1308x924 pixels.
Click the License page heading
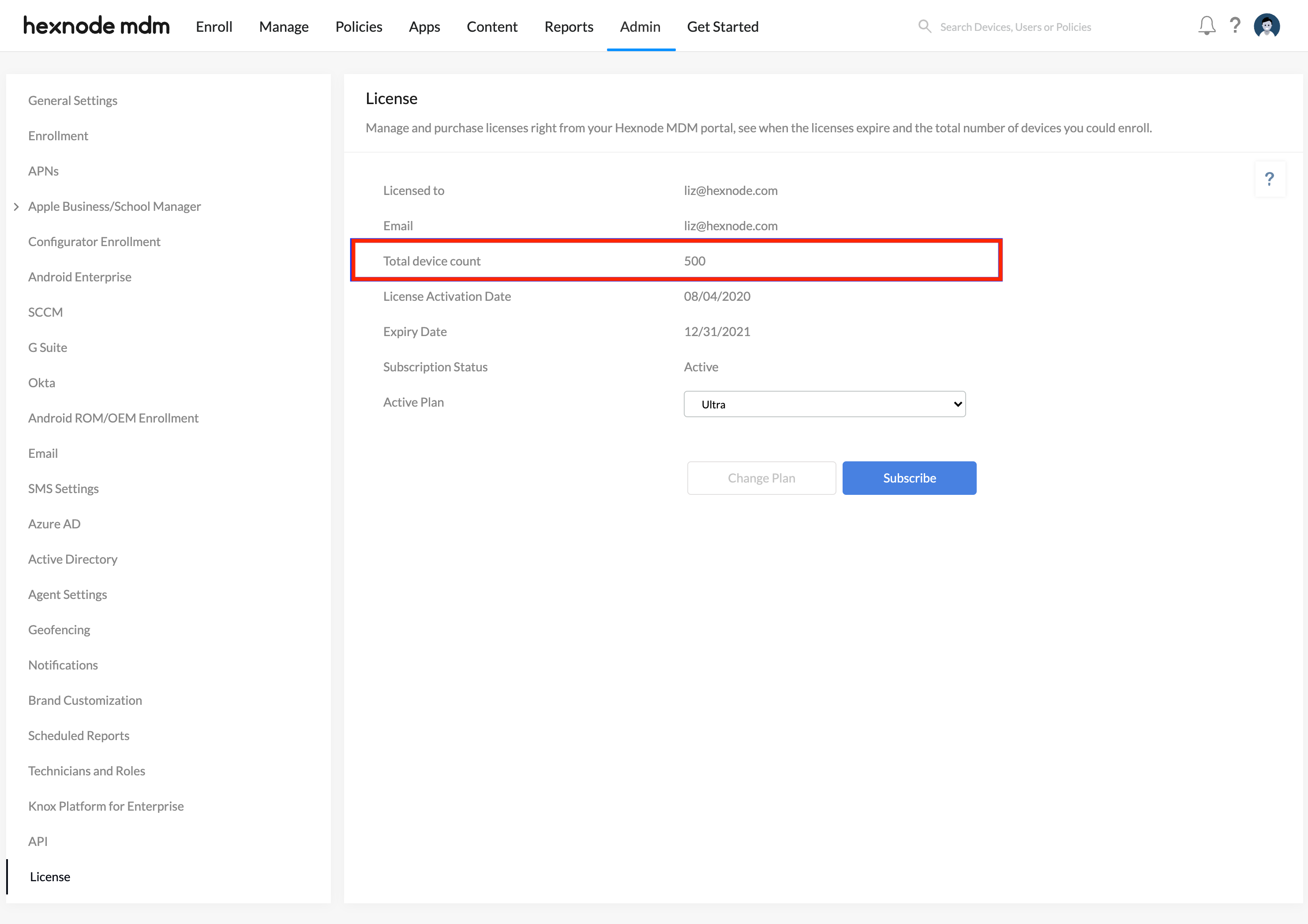[x=391, y=98]
